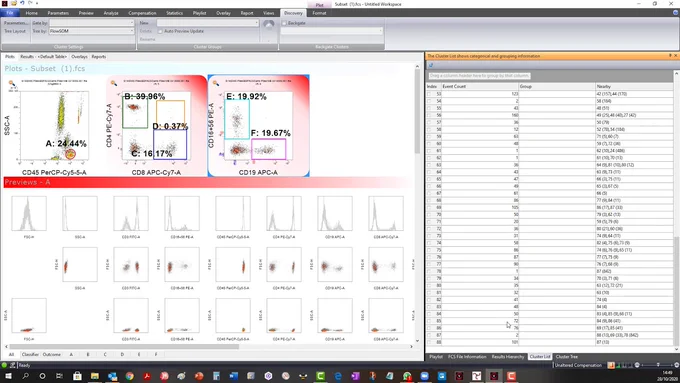680x383 pixels.
Task: Sort by the Event Count column header
Action: tap(480, 86)
